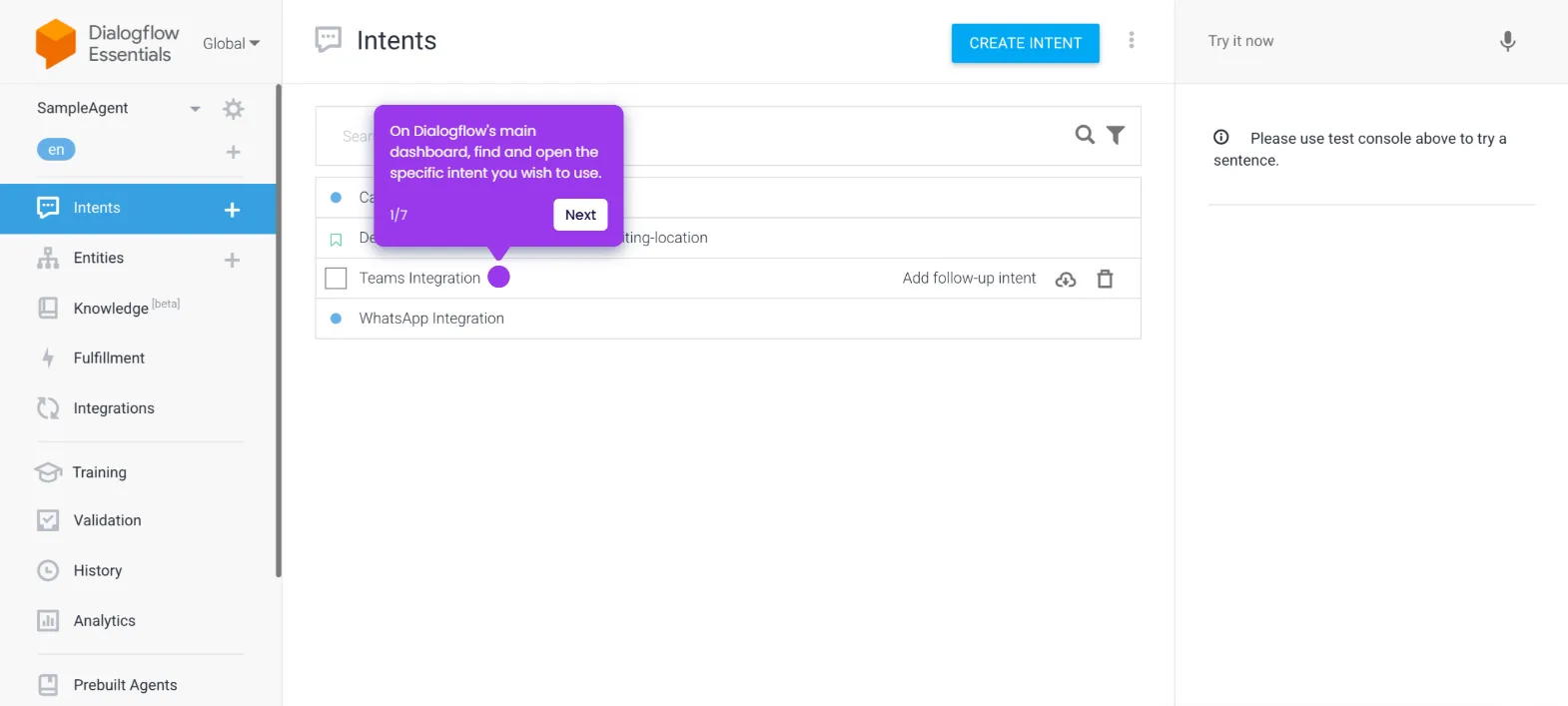1568x706 pixels.
Task: Go to the Validation page
Action: click(x=107, y=520)
